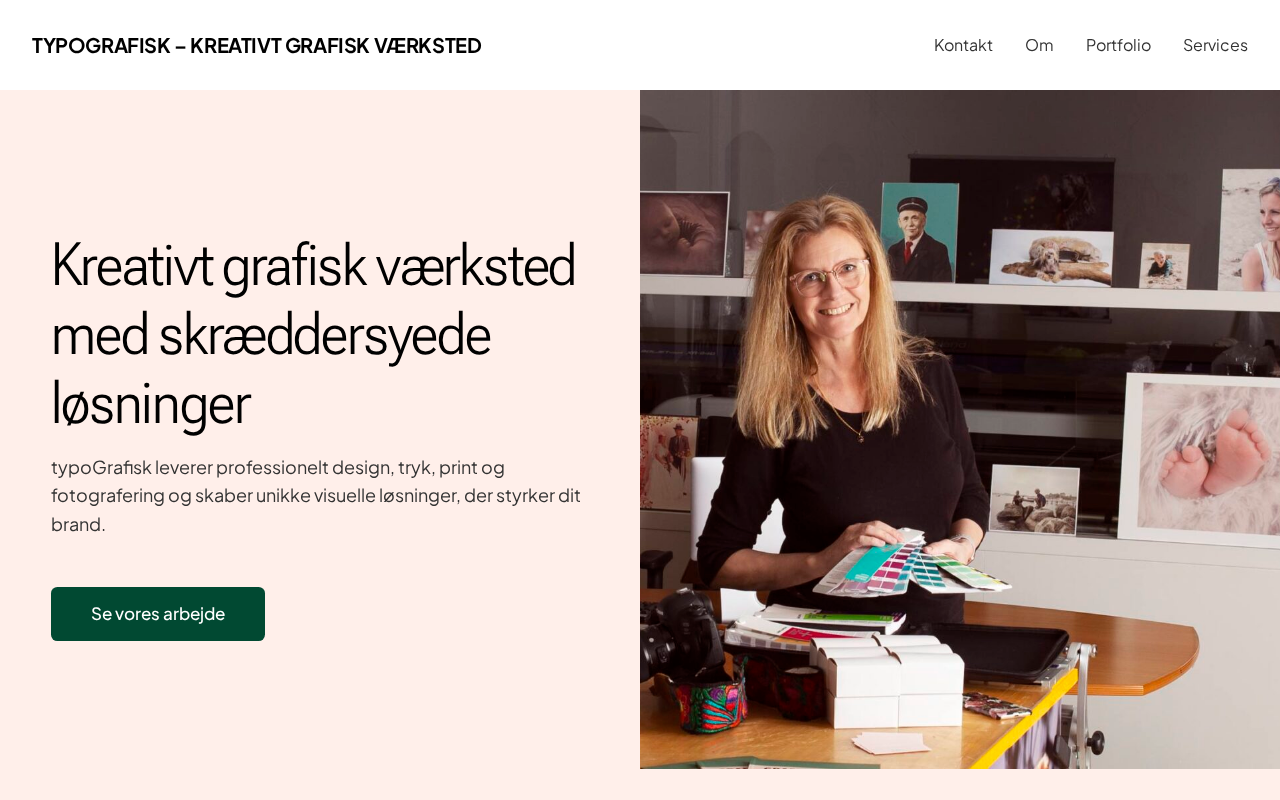Click the framed sleeping newborn photo
Screen dimensions: 1280x800
(x=684, y=234)
